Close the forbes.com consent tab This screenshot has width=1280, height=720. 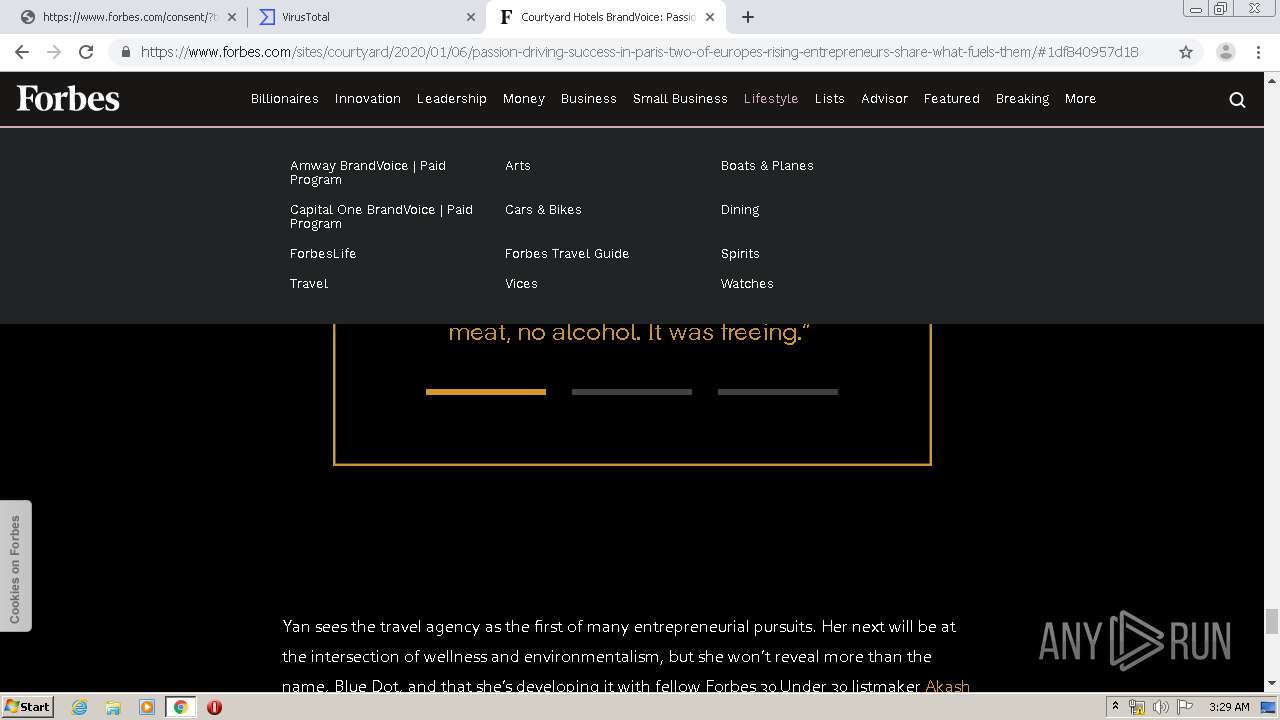click(232, 17)
